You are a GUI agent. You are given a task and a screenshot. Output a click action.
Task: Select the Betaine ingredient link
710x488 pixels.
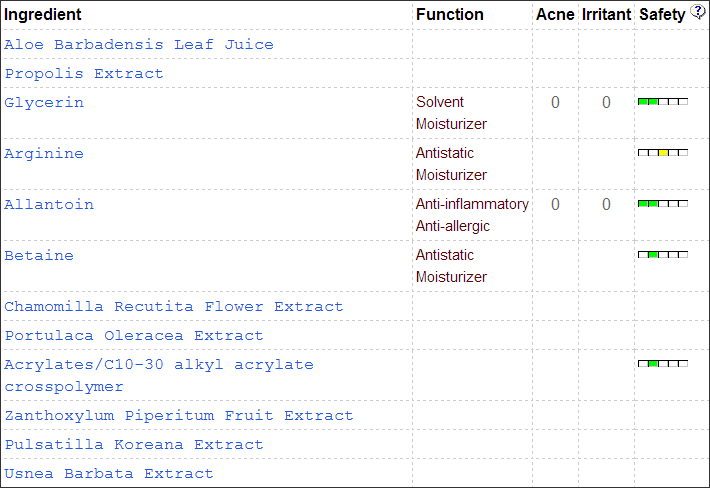click(x=39, y=256)
